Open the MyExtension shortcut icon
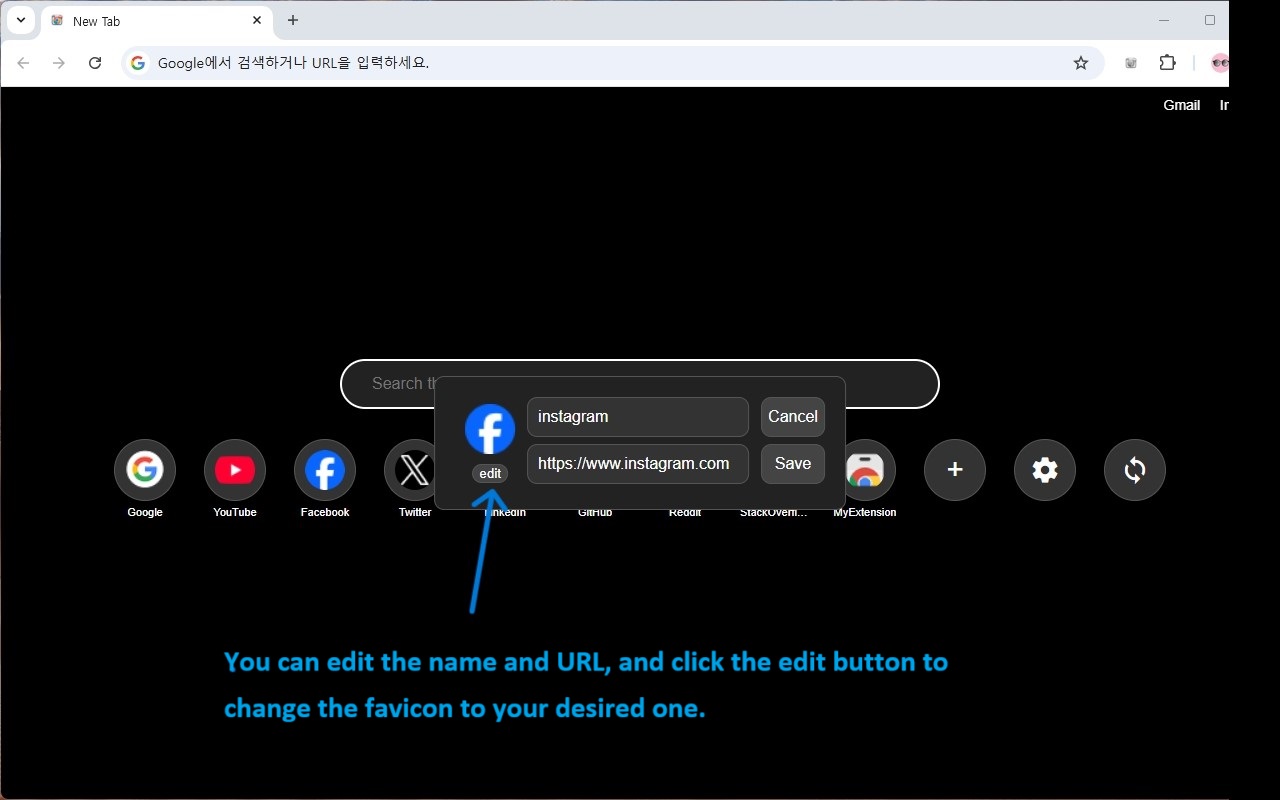The width and height of the screenshot is (1280, 800). 868,470
